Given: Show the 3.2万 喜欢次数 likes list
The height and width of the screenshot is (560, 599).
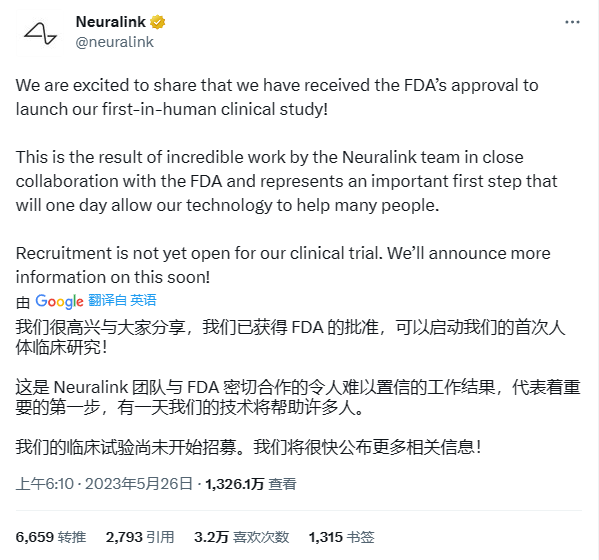Looking at the screenshot, I should click(x=241, y=537).
